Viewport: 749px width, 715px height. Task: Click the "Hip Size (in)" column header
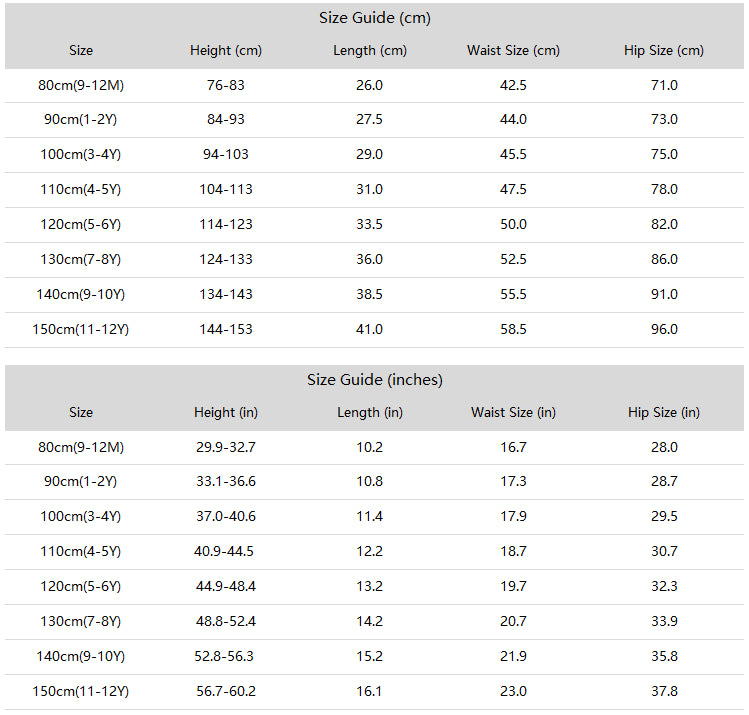pos(663,412)
